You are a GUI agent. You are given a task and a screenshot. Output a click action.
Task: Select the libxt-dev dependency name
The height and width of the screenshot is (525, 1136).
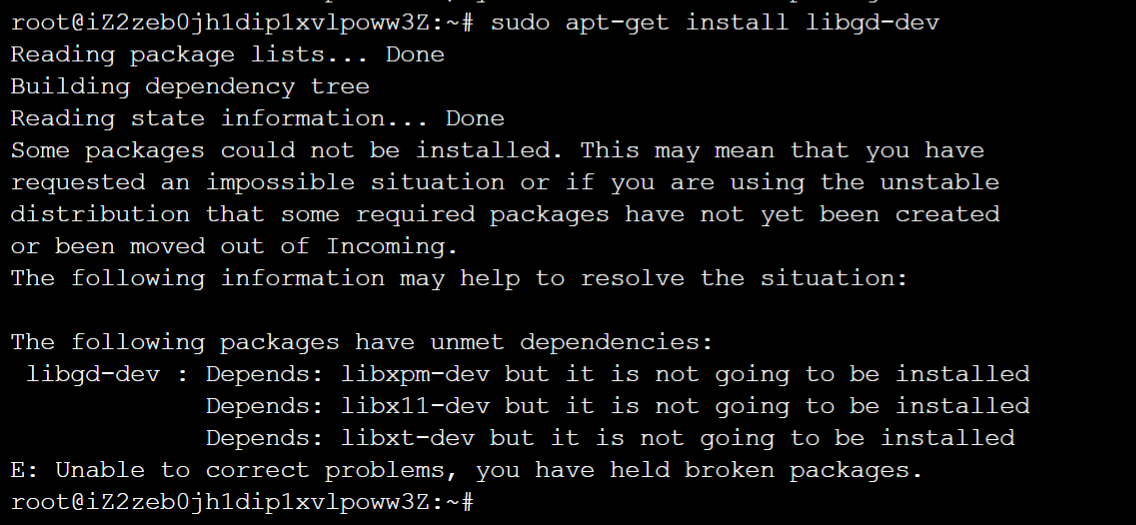(407, 438)
